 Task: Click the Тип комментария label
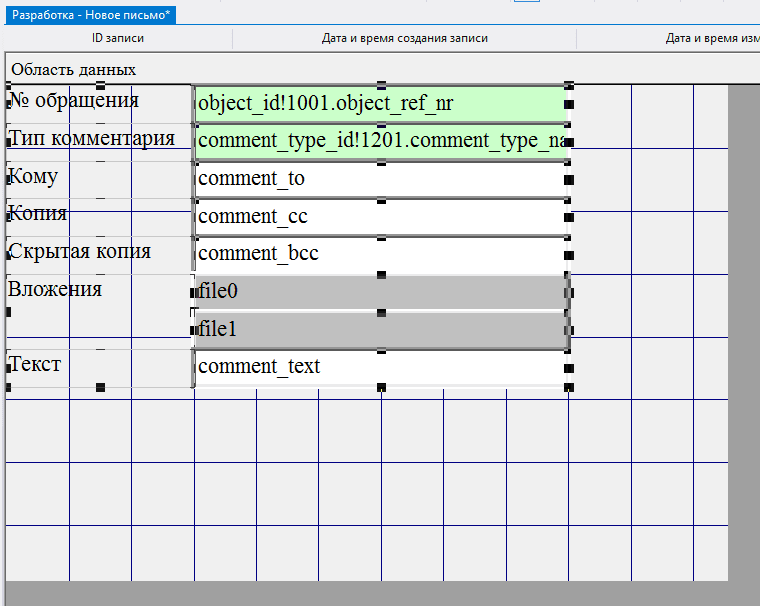[x=92, y=139]
